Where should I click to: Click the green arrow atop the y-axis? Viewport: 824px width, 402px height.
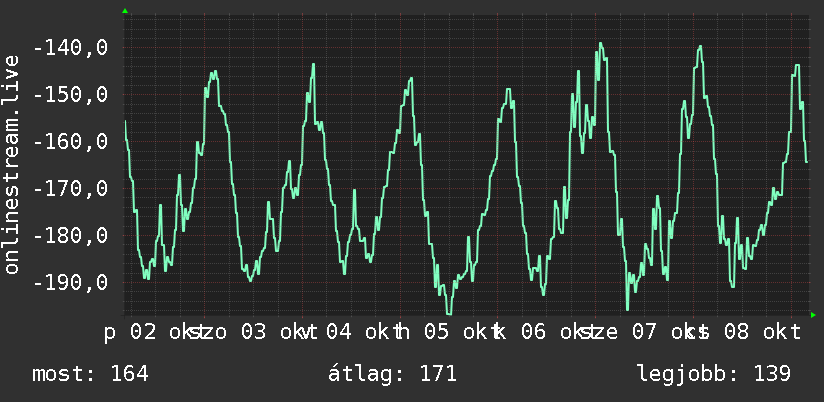(125, 11)
